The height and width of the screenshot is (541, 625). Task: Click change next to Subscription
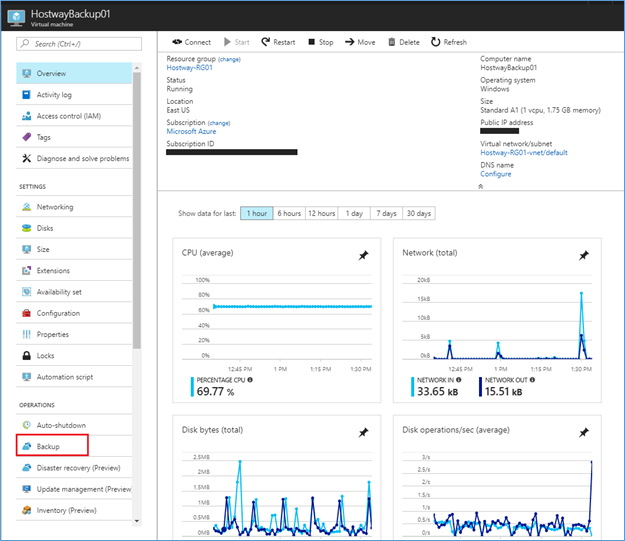(219, 123)
